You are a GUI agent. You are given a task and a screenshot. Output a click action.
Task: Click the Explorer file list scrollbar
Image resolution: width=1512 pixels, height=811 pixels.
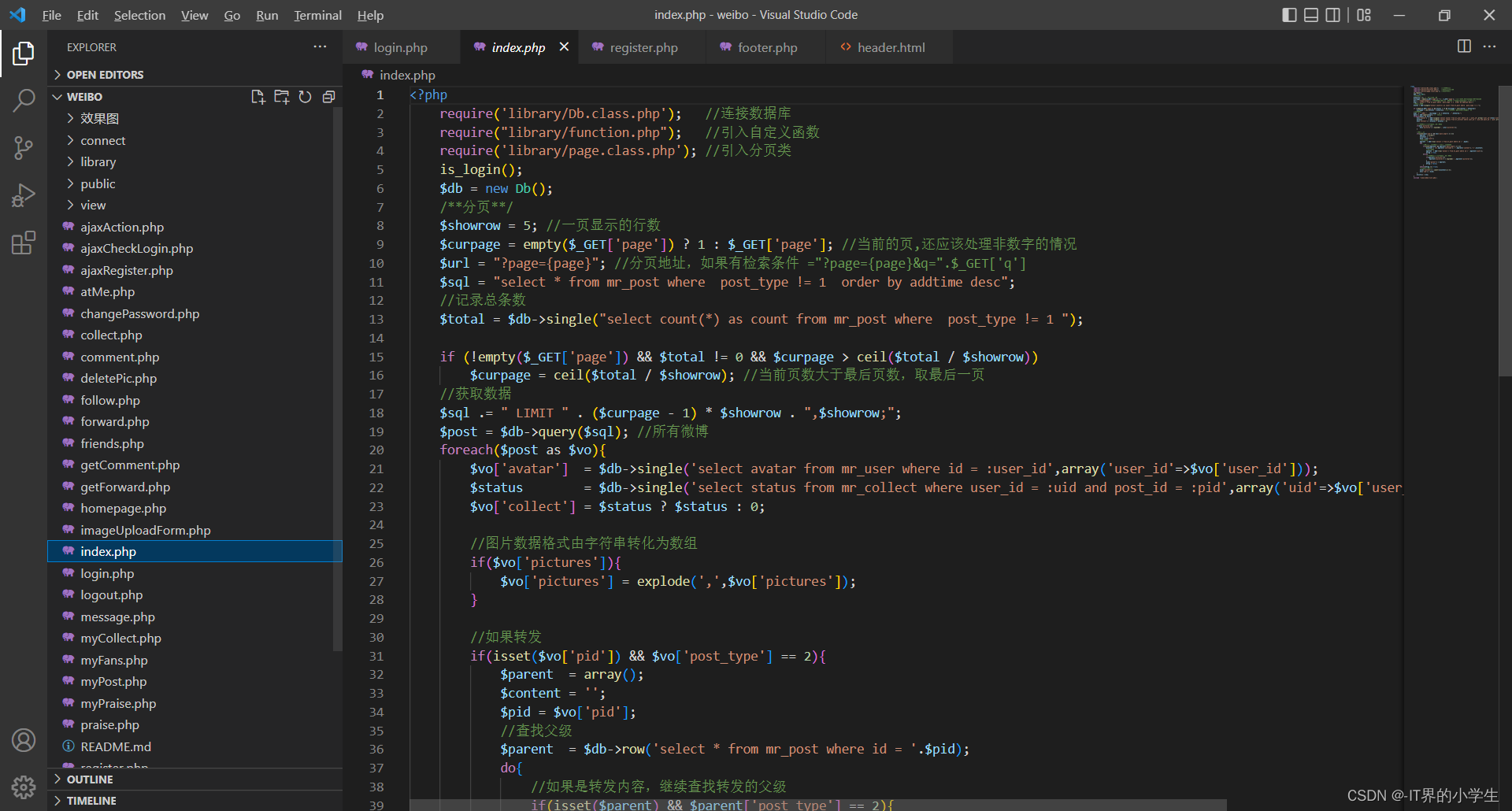coord(338,380)
